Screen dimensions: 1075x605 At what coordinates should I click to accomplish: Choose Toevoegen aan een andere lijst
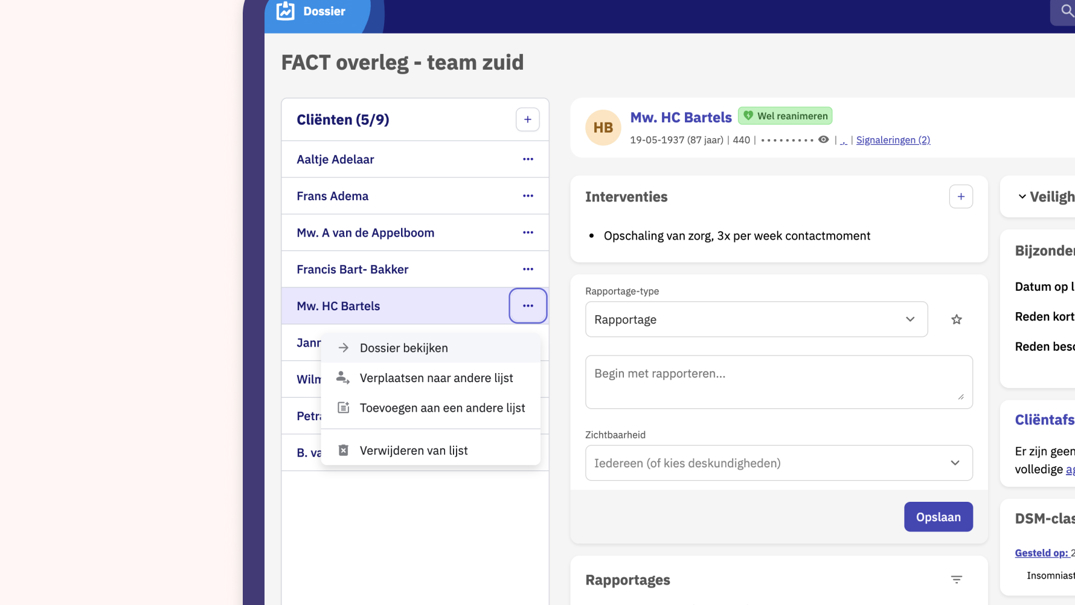click(442, 408)
